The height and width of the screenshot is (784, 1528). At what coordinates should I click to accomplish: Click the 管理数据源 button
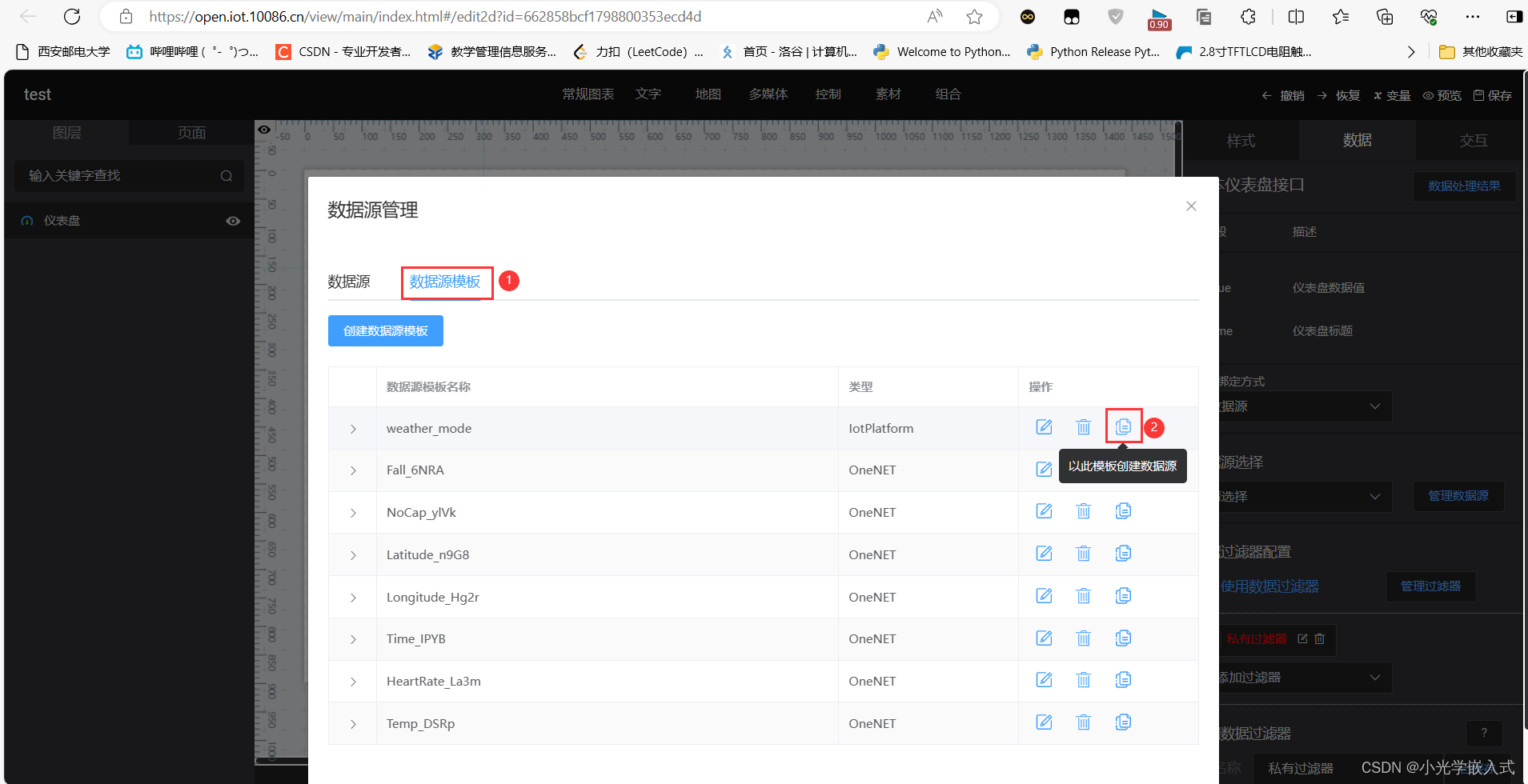pyautogui.click(x=1458, y=496)
